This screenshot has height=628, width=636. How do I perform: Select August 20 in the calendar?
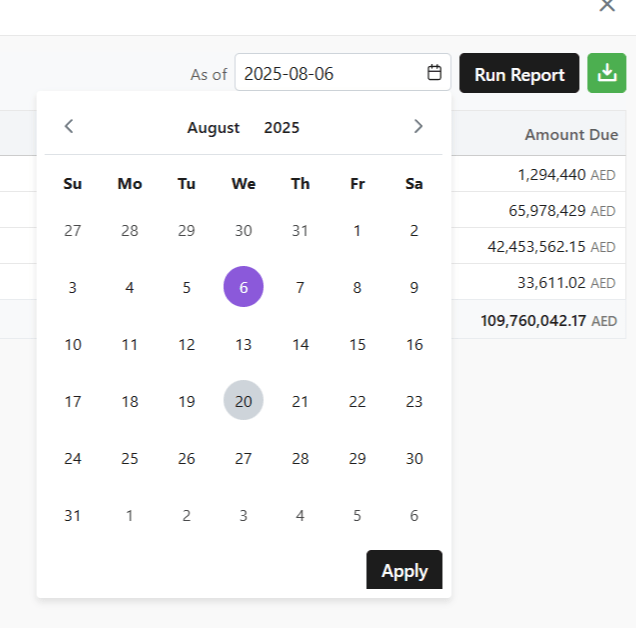[243, 401]
